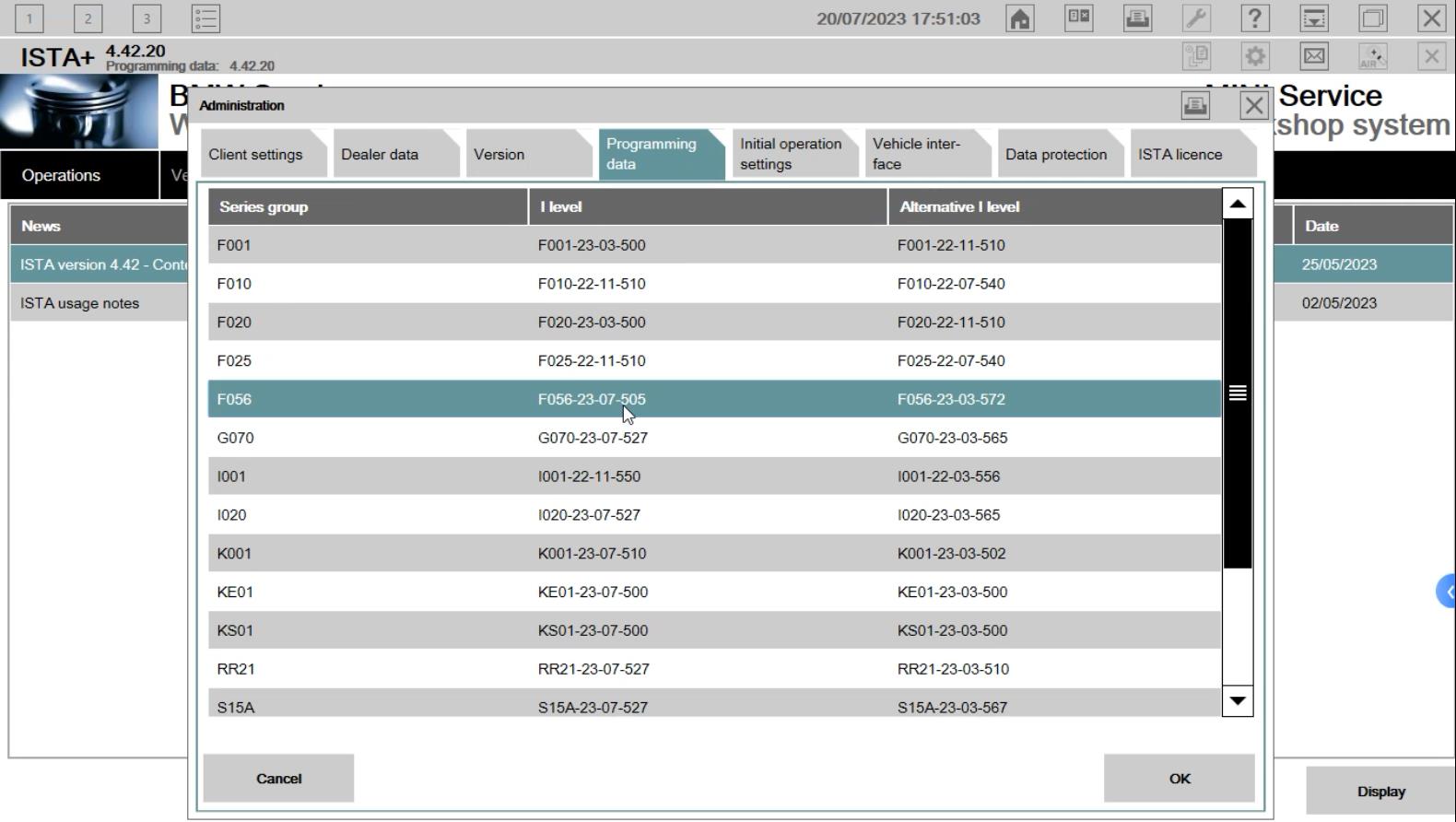Screen dimensions: 1456x822
Task: Click I level value G070-23-07-527
Action: click(x=593, y=438)
